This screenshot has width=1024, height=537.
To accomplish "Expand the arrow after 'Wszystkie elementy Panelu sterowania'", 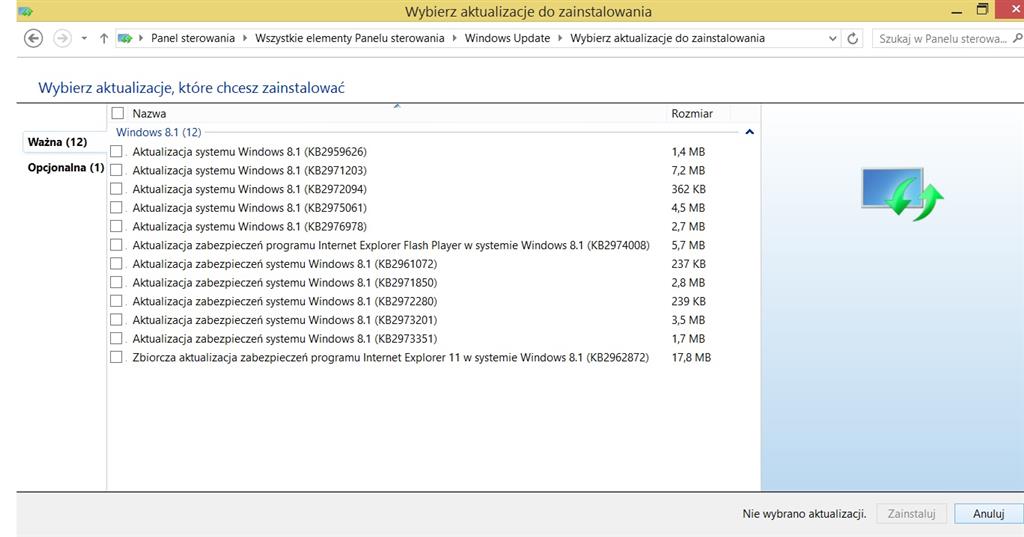I will coord(455,39).
